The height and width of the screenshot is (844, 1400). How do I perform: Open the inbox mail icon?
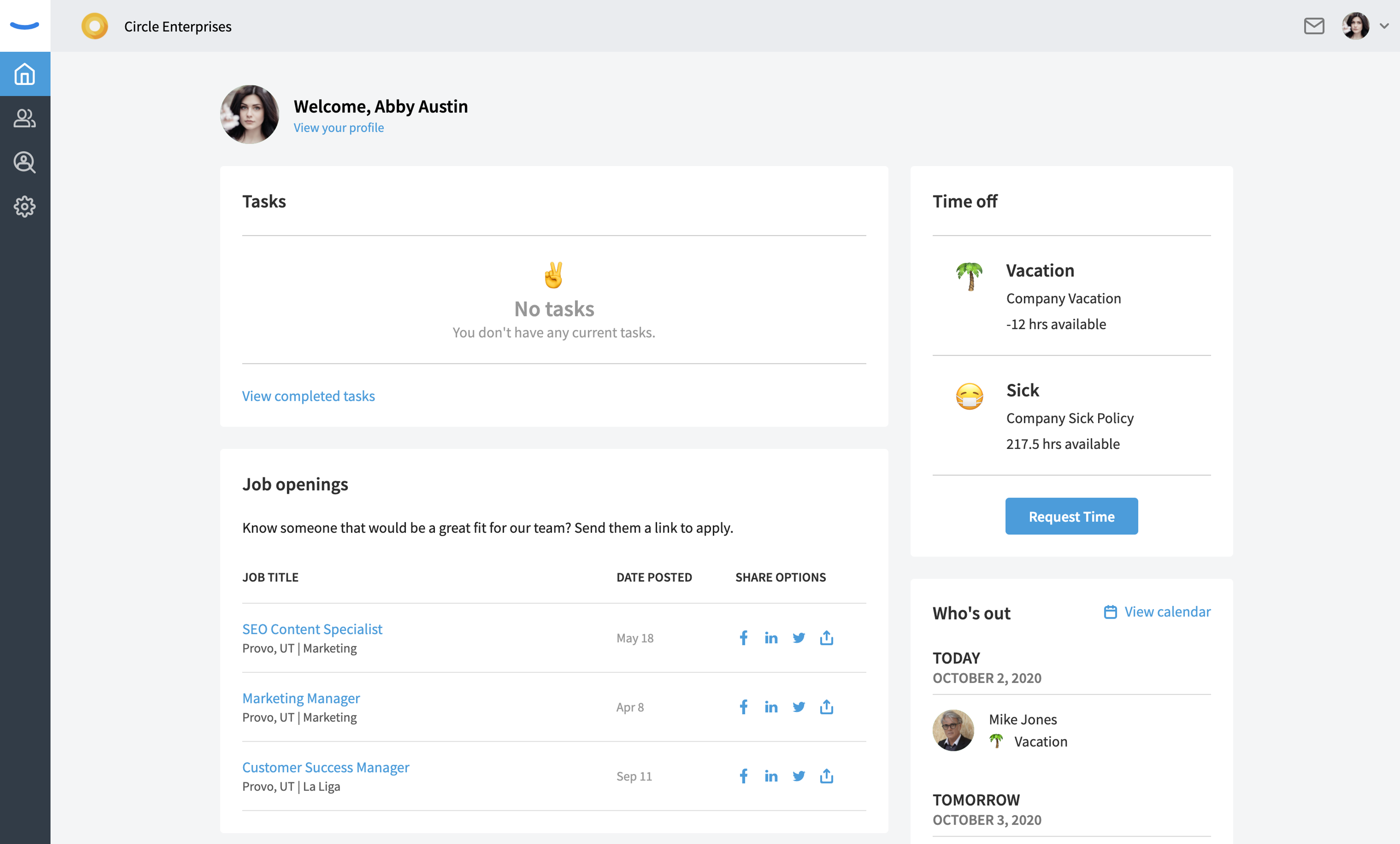pos(1314,26)
